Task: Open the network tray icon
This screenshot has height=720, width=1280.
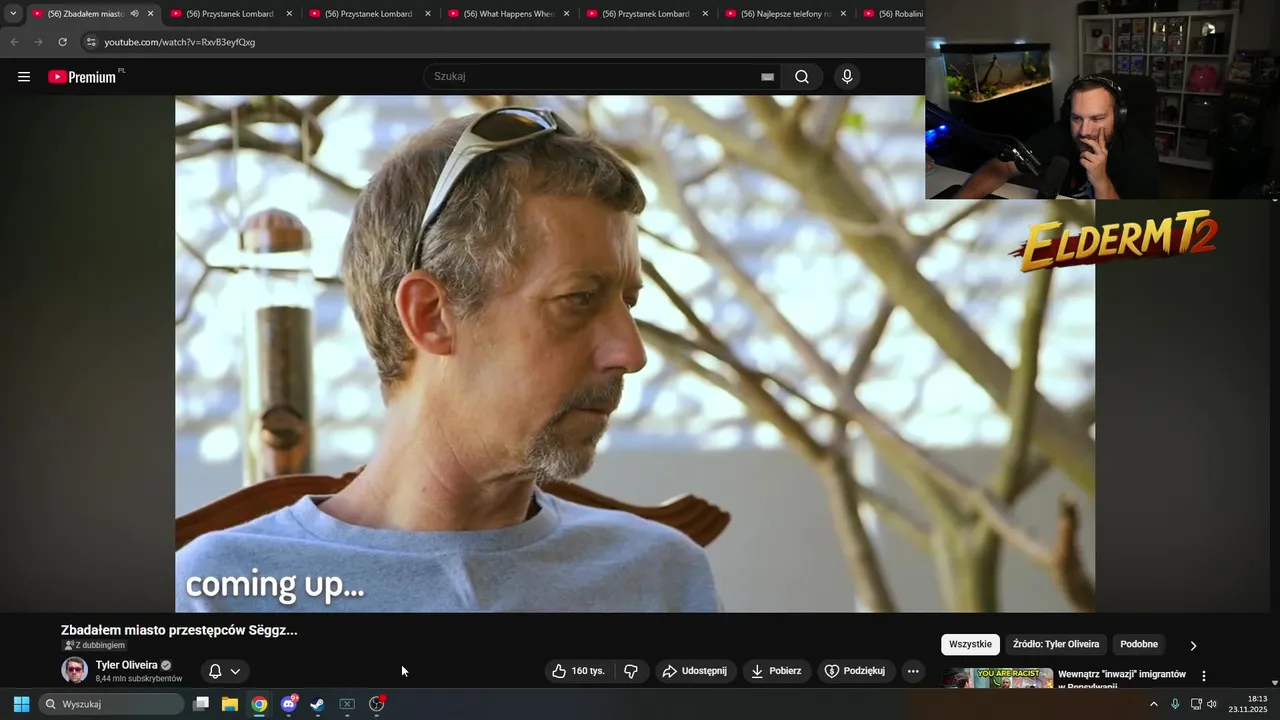Action: click(x=1196, y=704)
